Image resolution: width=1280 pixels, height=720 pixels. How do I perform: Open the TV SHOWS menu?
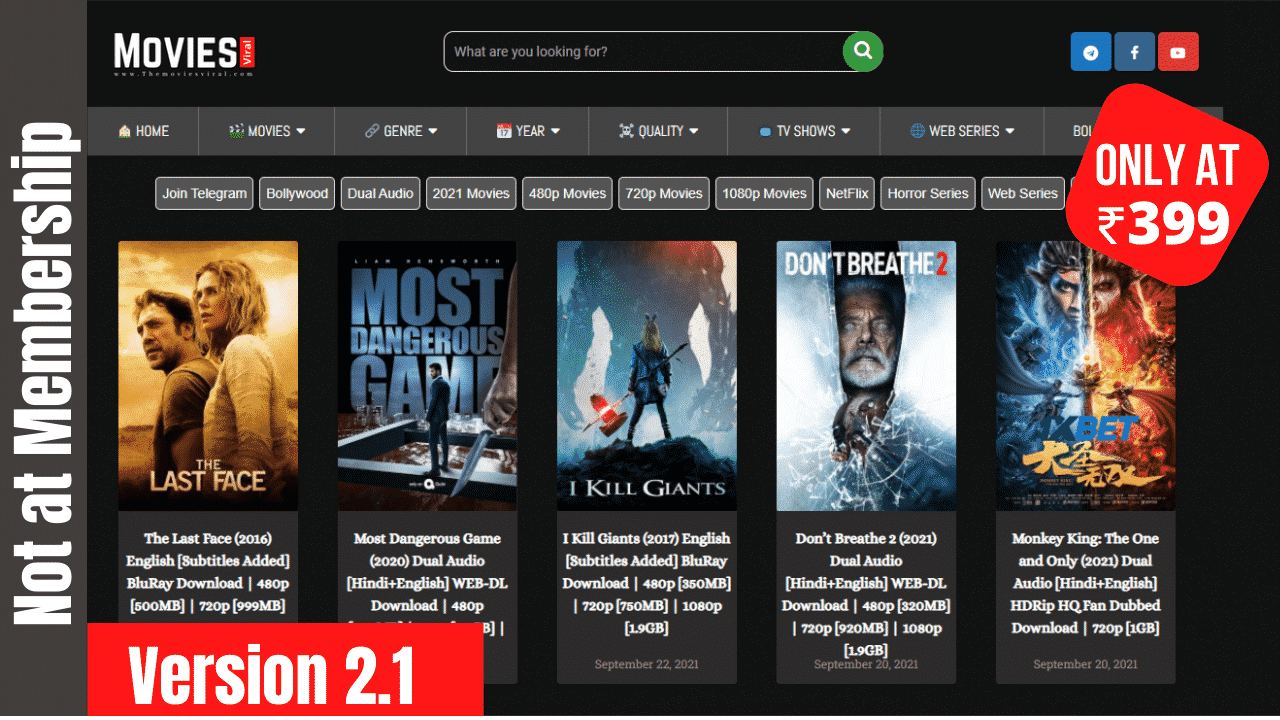[x=804, y=131]
